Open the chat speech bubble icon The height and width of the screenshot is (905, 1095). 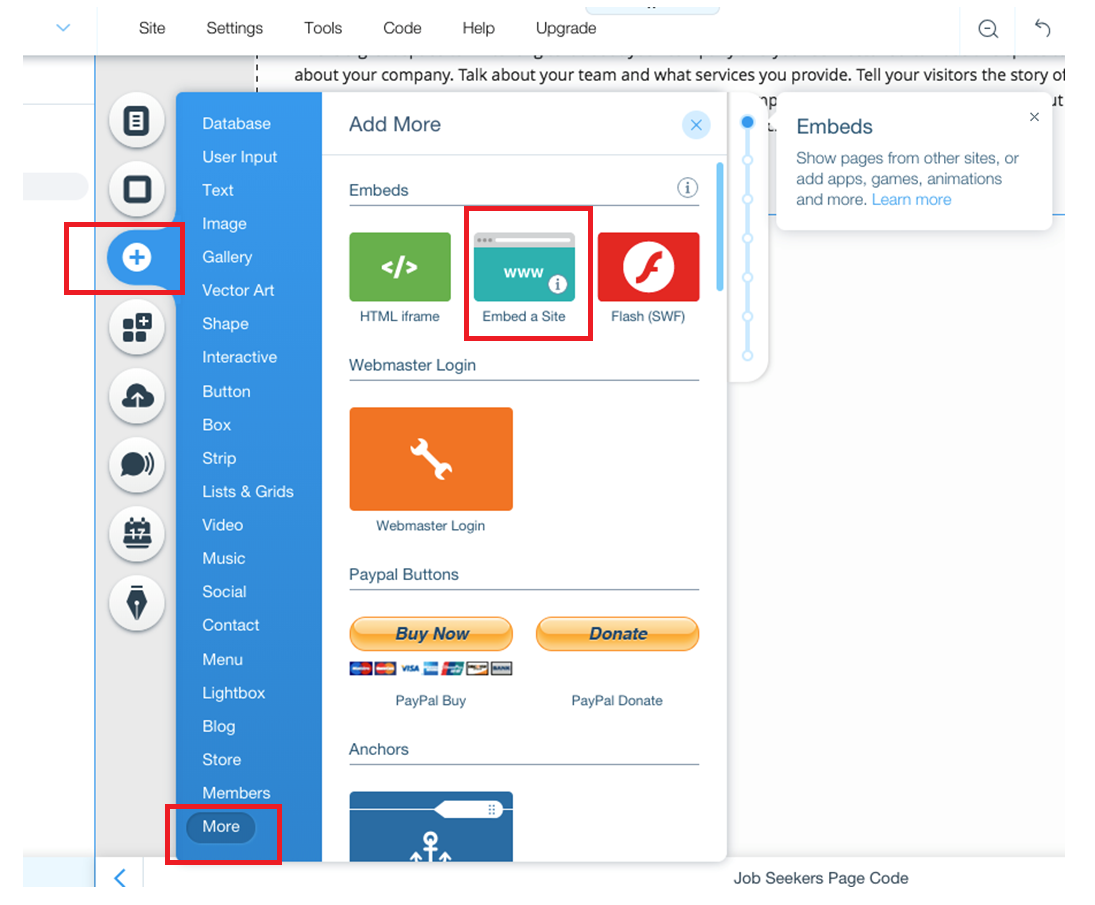(x=137, y=464)
